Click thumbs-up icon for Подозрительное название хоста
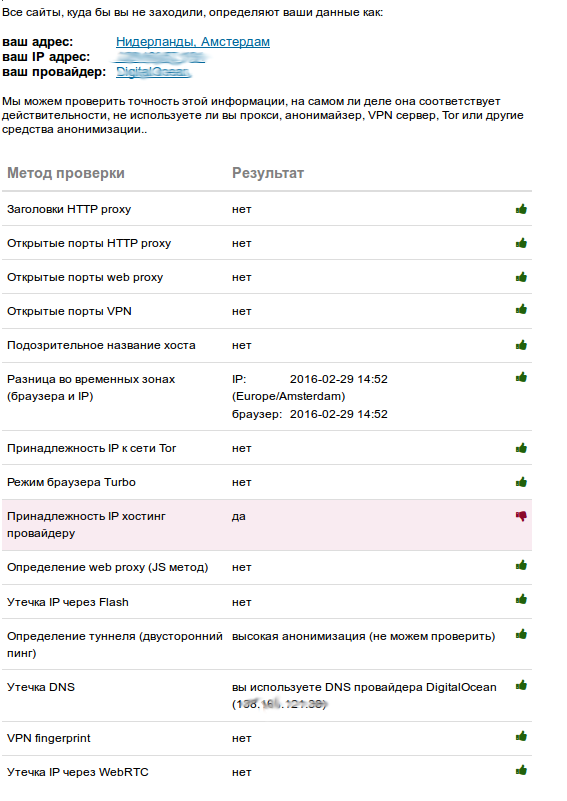The image size is (567, 801). [x=521, y=345]
